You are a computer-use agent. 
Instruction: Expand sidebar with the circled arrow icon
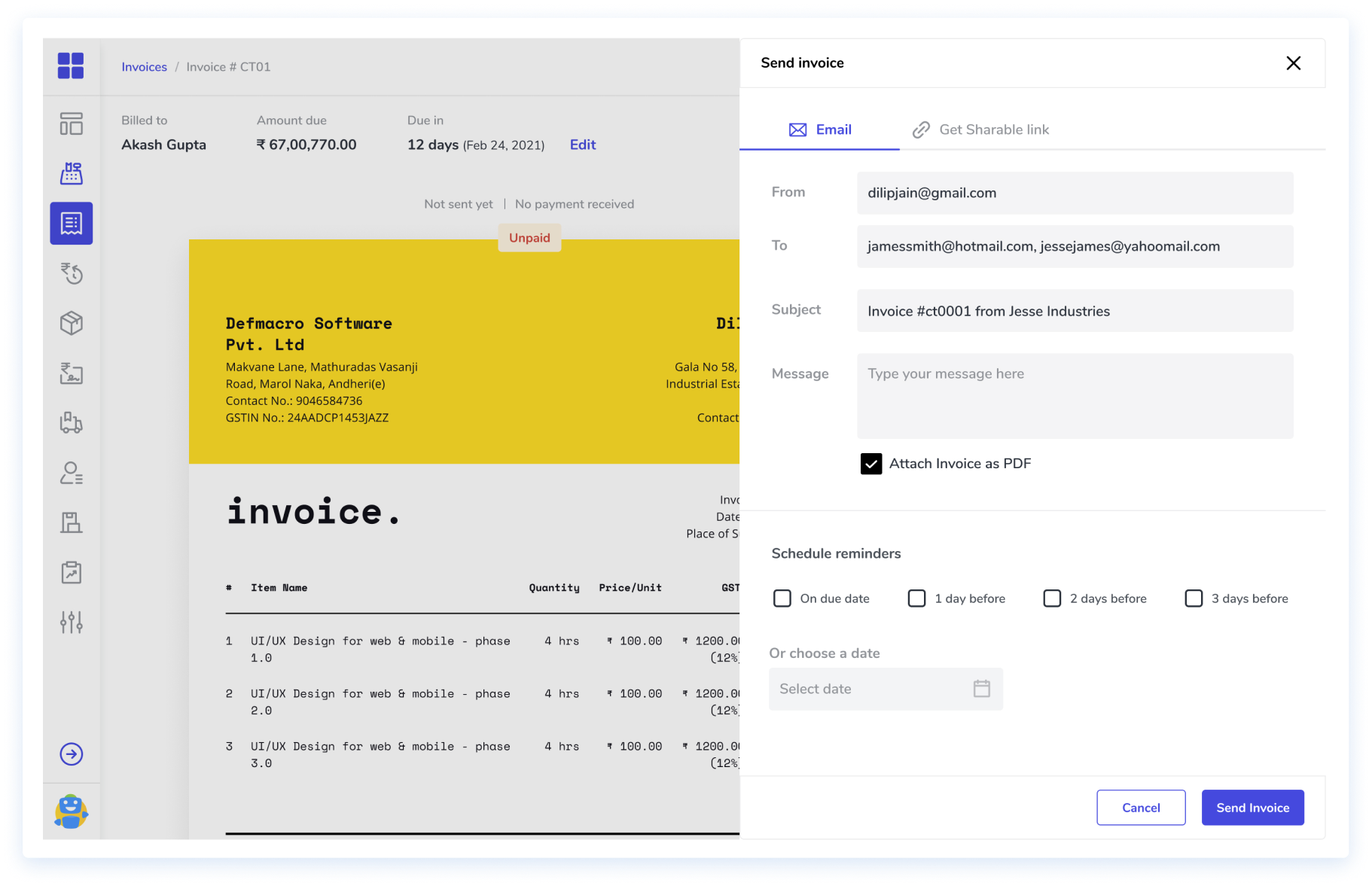(x=72, y=754)
